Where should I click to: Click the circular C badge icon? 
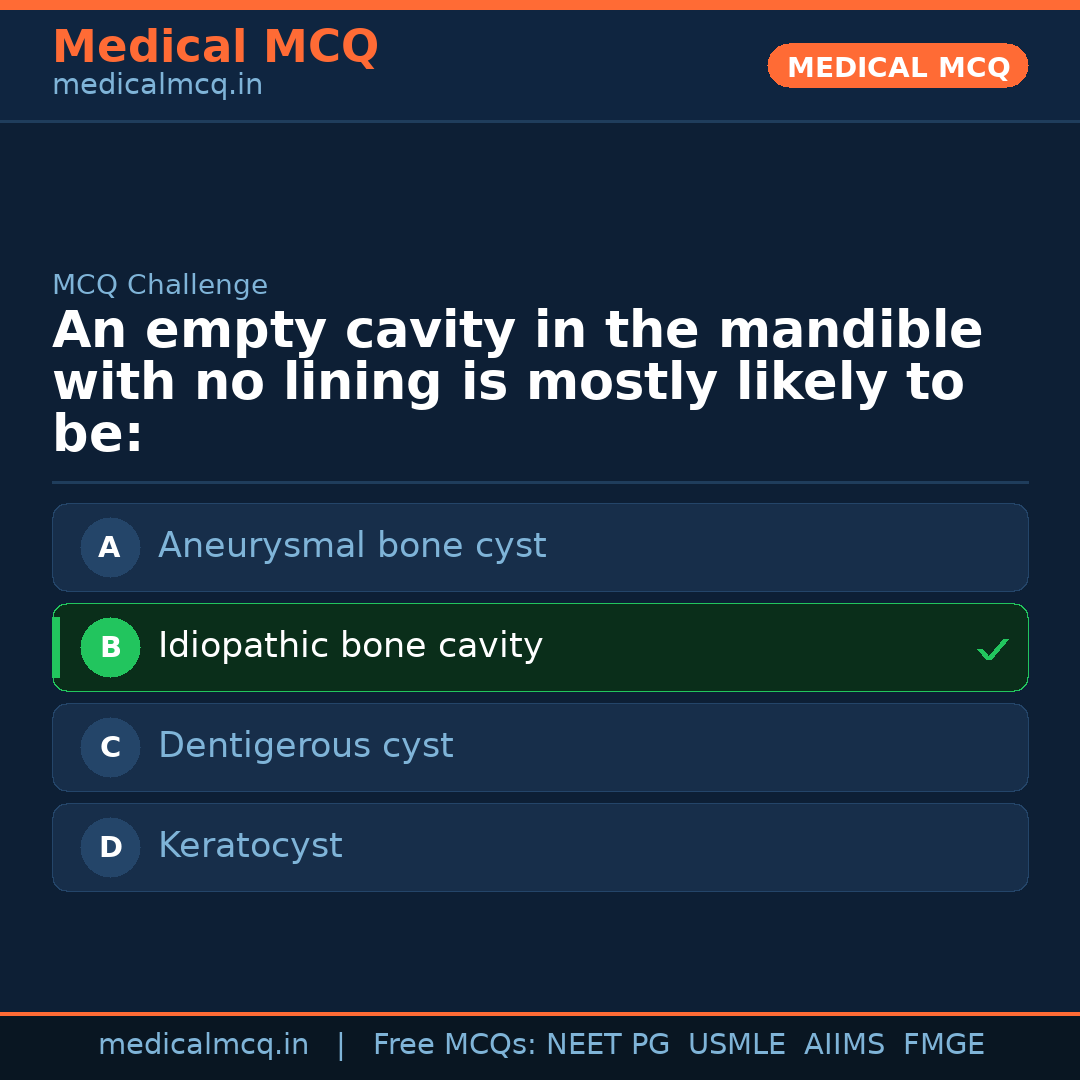tap(110, 747)
